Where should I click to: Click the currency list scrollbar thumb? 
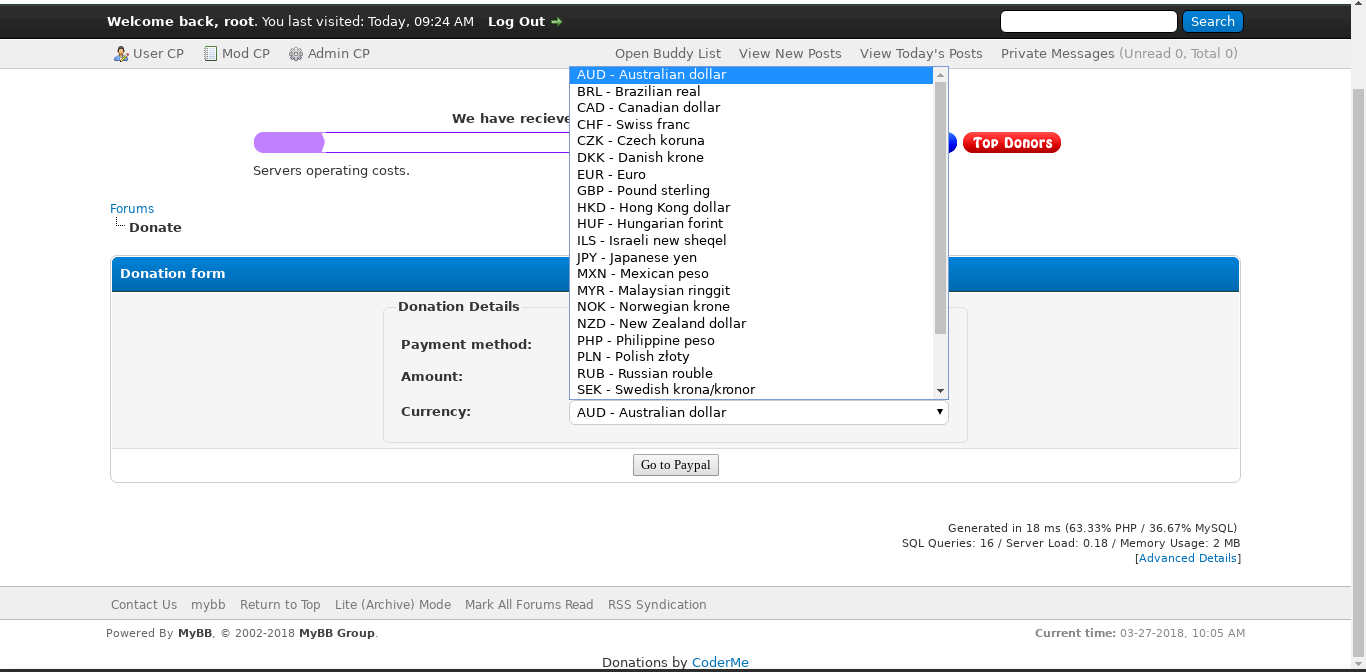(x=940, y=208)
